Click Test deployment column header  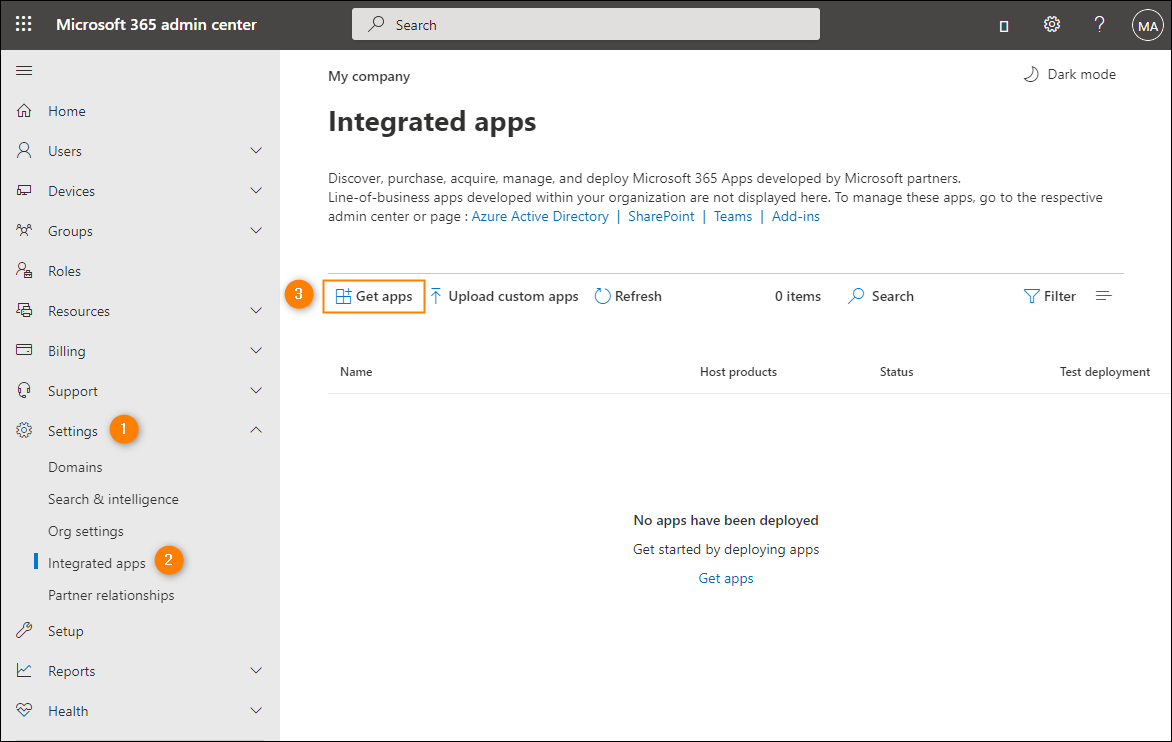coord(1105,371)
